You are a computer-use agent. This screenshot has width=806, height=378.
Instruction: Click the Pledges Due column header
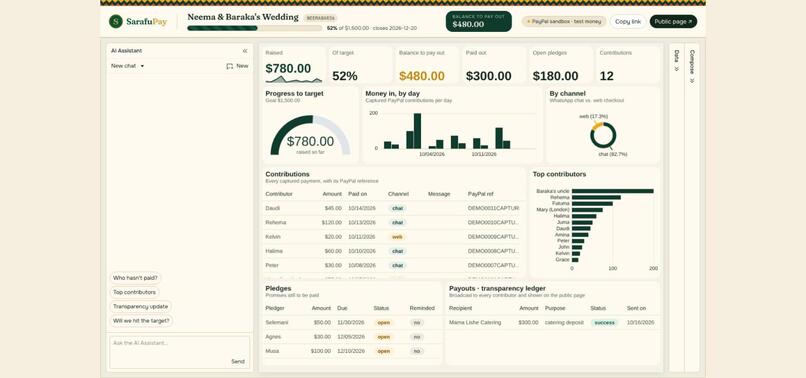coord(342,308)
